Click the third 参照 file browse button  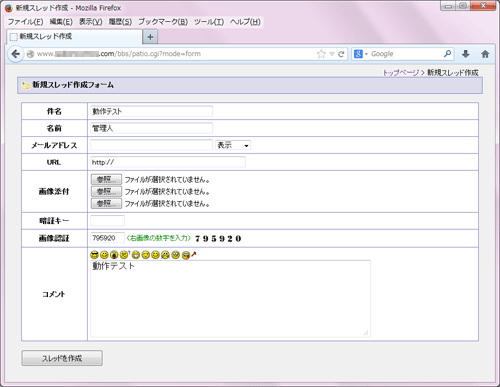point(106,203)
